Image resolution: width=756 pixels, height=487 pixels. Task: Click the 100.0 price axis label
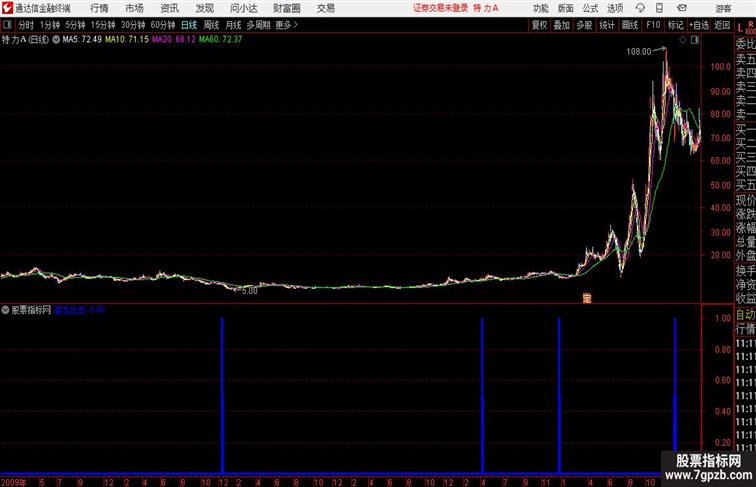pyautogui.click(x=720, y=67)
